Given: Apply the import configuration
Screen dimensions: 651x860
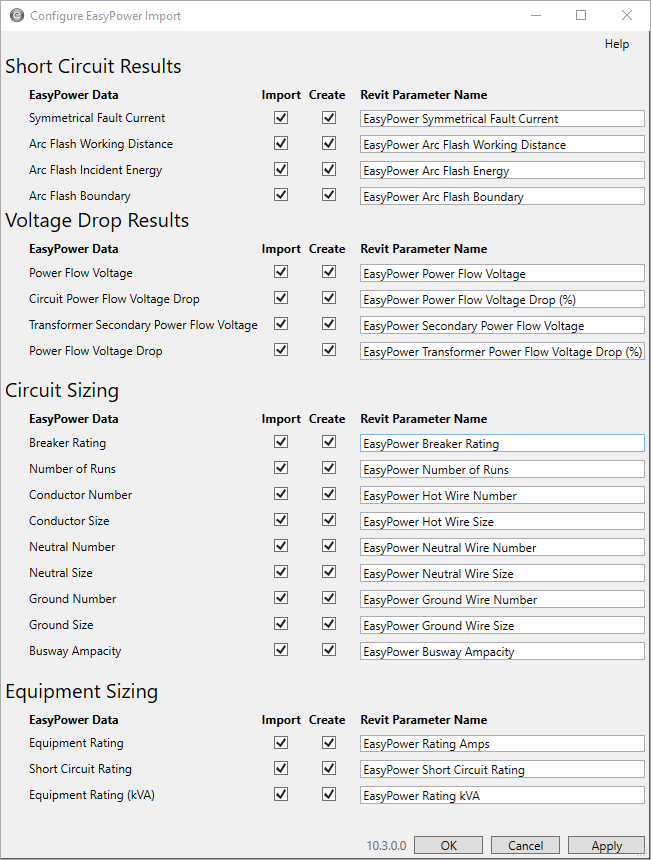Looking at the screenshot, I should click(606, 845).
